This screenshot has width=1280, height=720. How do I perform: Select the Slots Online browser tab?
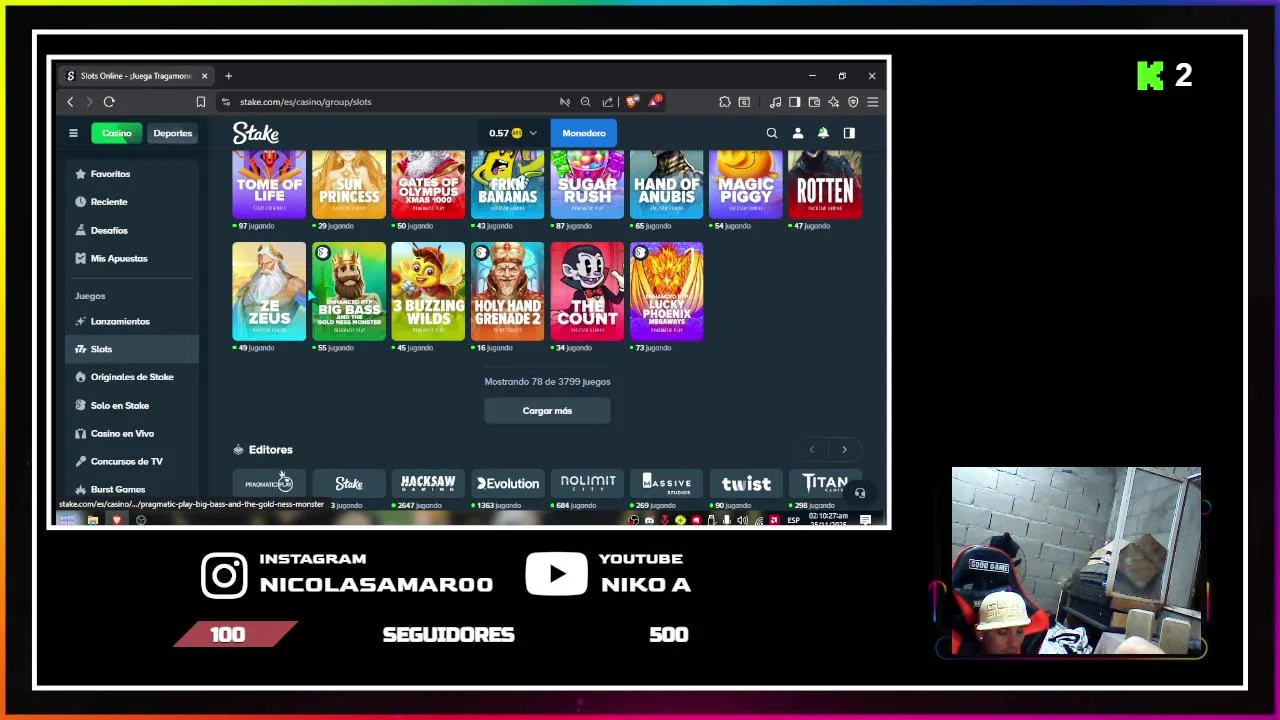tap(135, 76)
